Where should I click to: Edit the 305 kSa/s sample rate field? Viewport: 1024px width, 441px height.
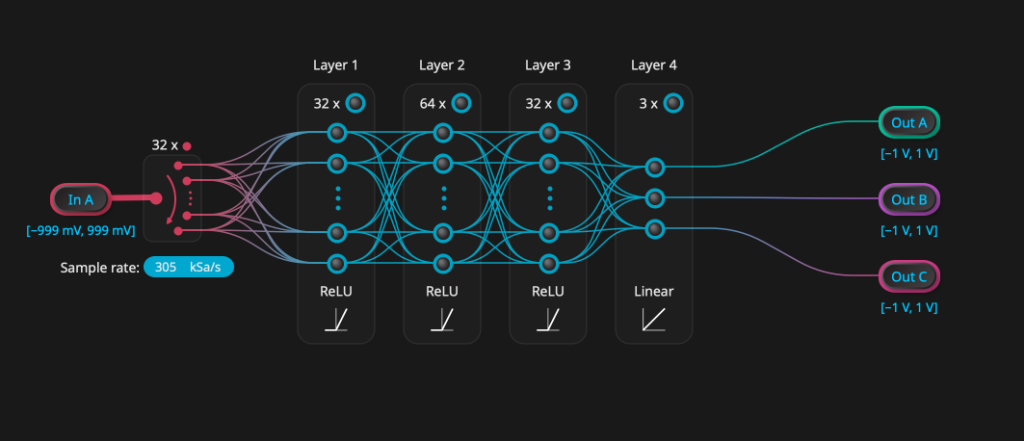188,267
